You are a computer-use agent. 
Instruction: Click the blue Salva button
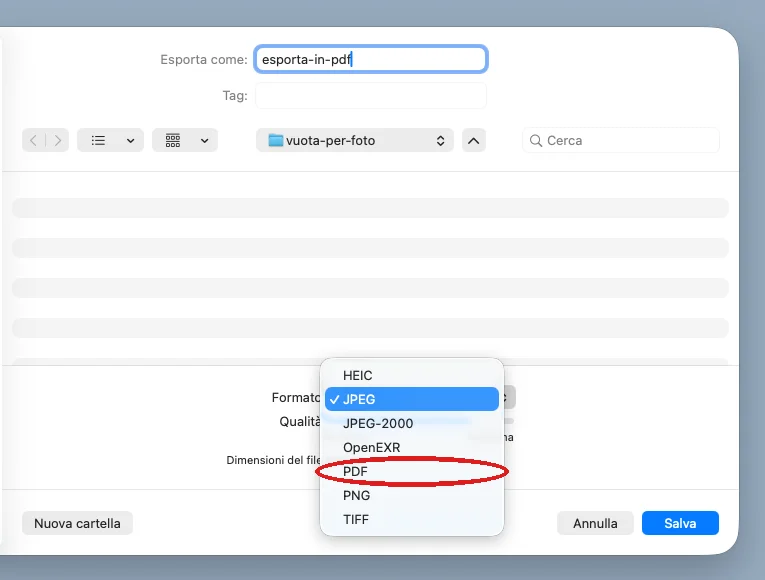coord(680,523)
